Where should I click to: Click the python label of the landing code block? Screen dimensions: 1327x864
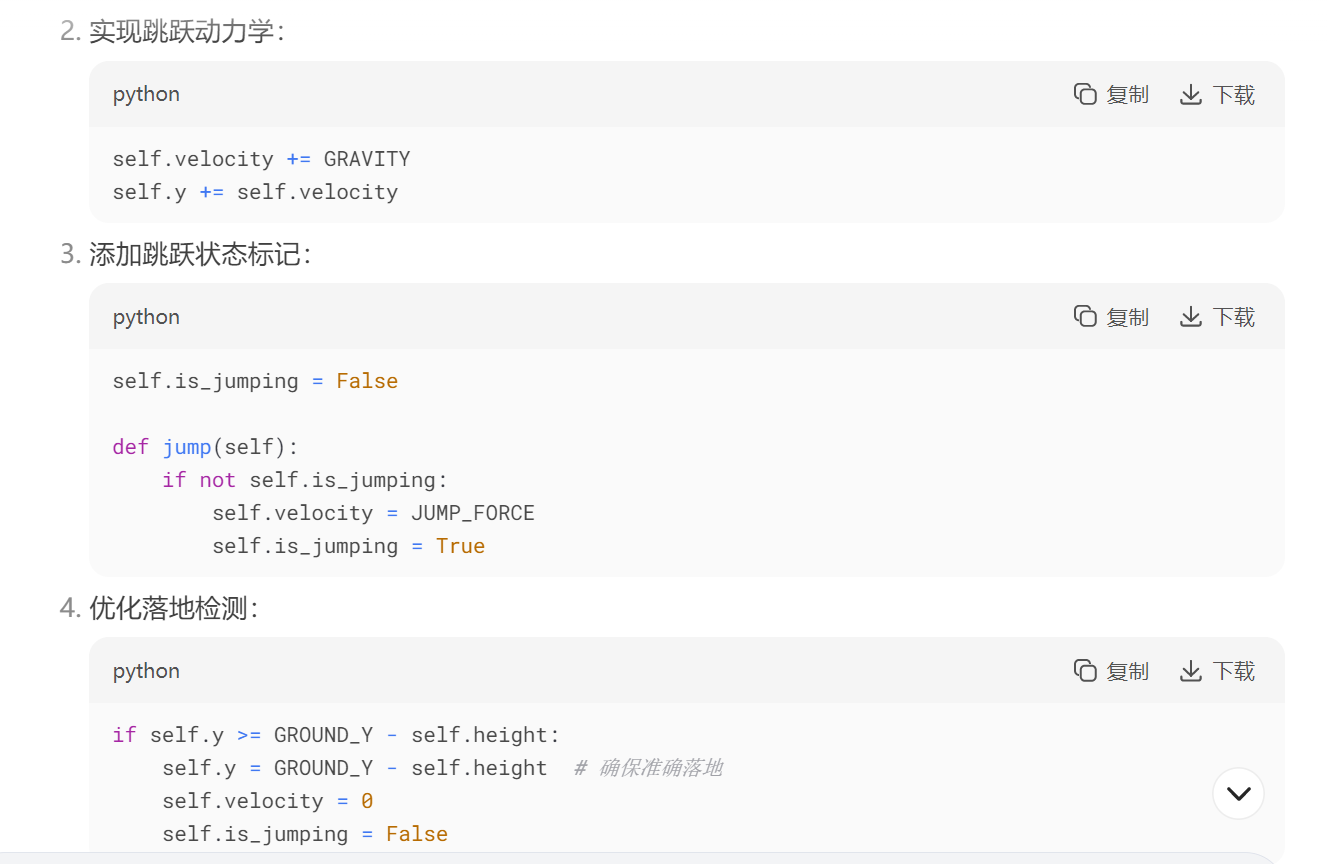(146, 671)
